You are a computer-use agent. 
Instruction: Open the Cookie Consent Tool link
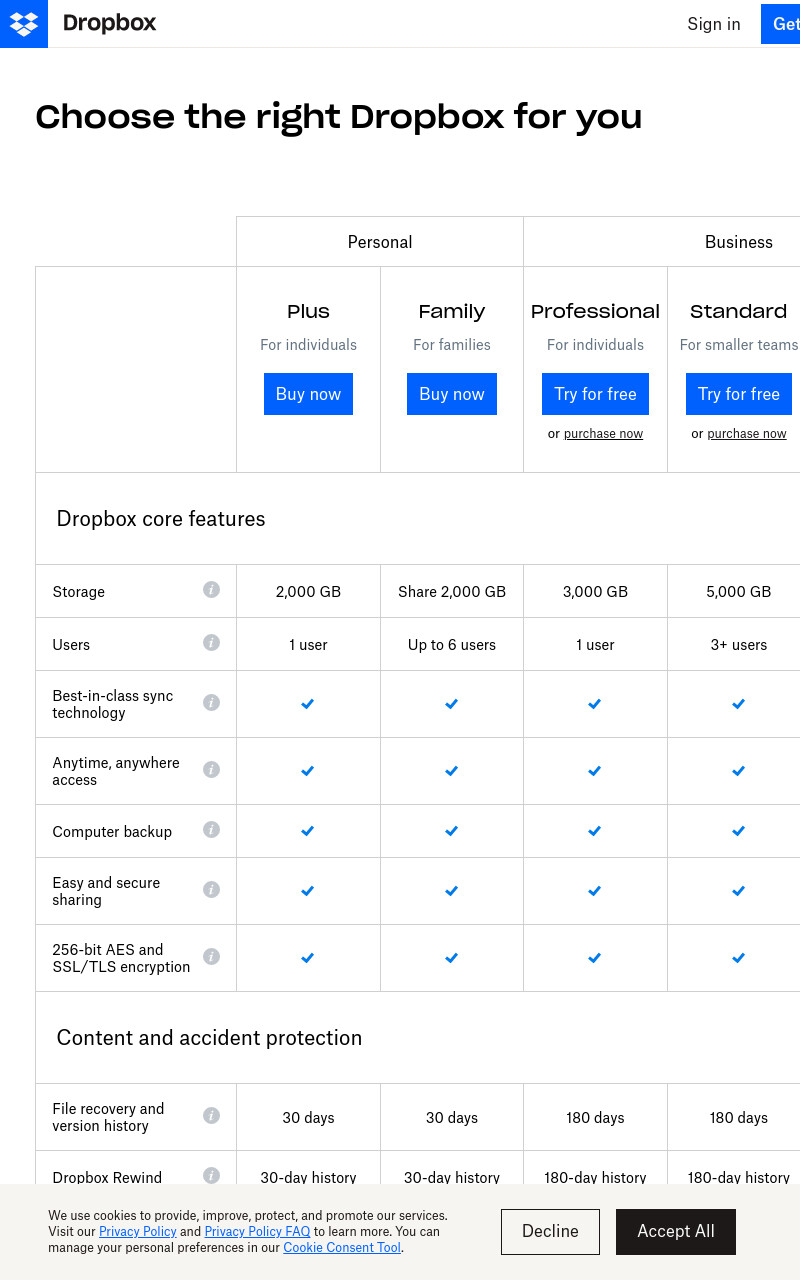click(342, 1248)
